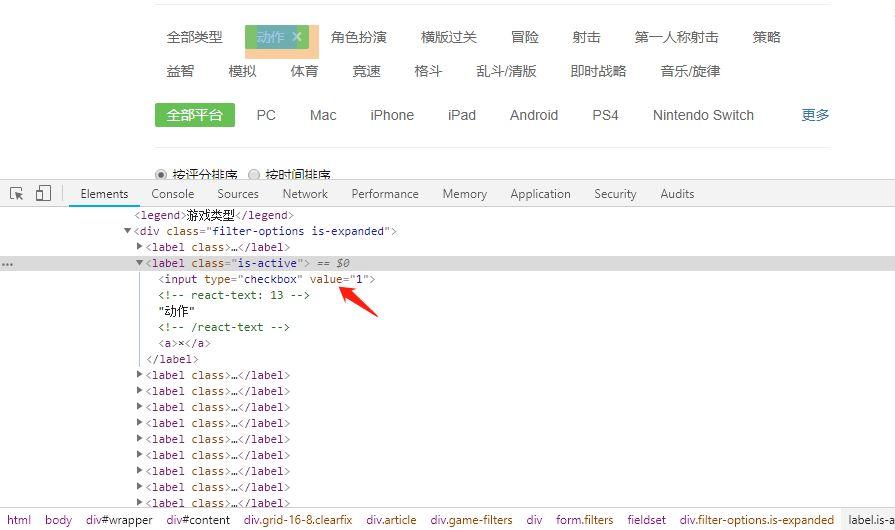
Task: Select the 第一人称射击 genre filter
Action: coord(676,37)
